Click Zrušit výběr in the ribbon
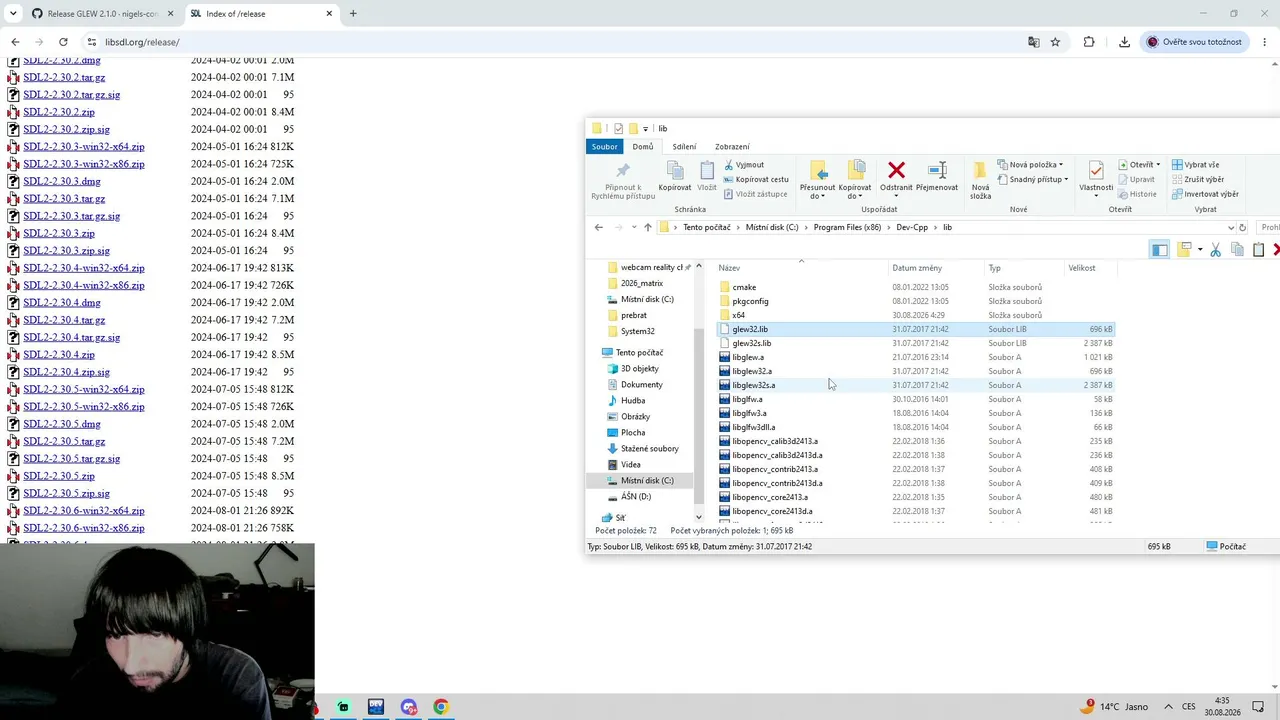 1197,179
